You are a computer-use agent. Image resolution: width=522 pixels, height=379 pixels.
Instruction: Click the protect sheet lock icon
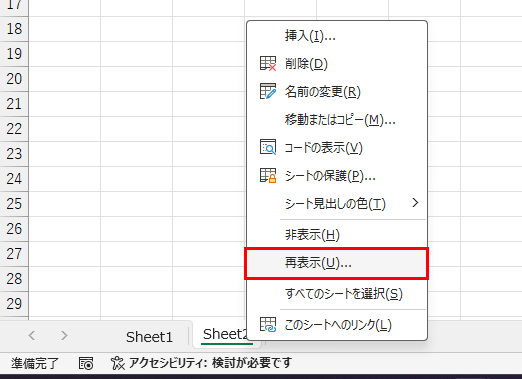click(268, 175)
